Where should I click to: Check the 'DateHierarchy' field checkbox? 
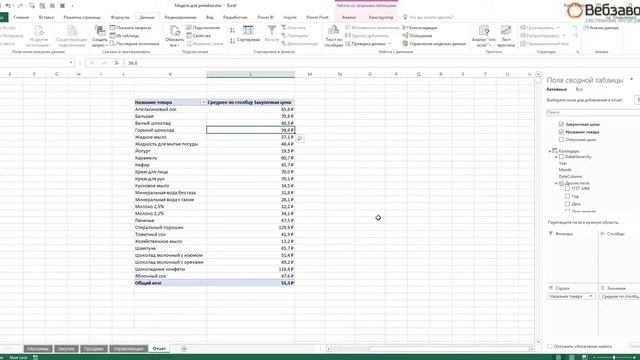561,157
